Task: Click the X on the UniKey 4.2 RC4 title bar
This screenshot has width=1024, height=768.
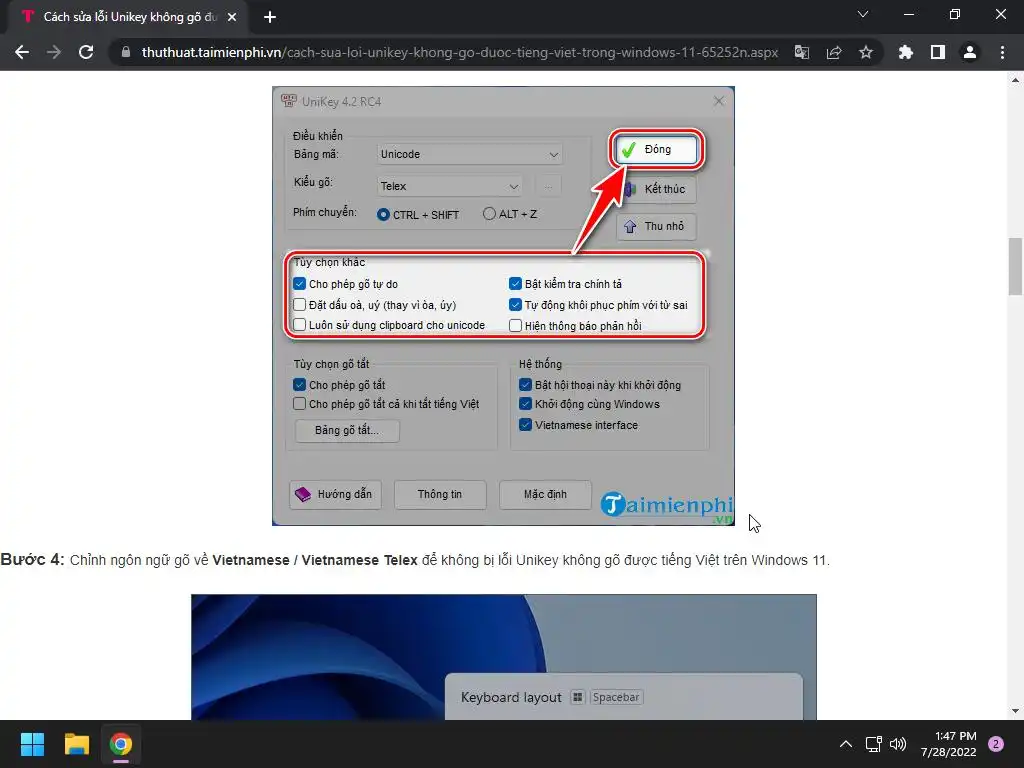Action: coord(719,101)
